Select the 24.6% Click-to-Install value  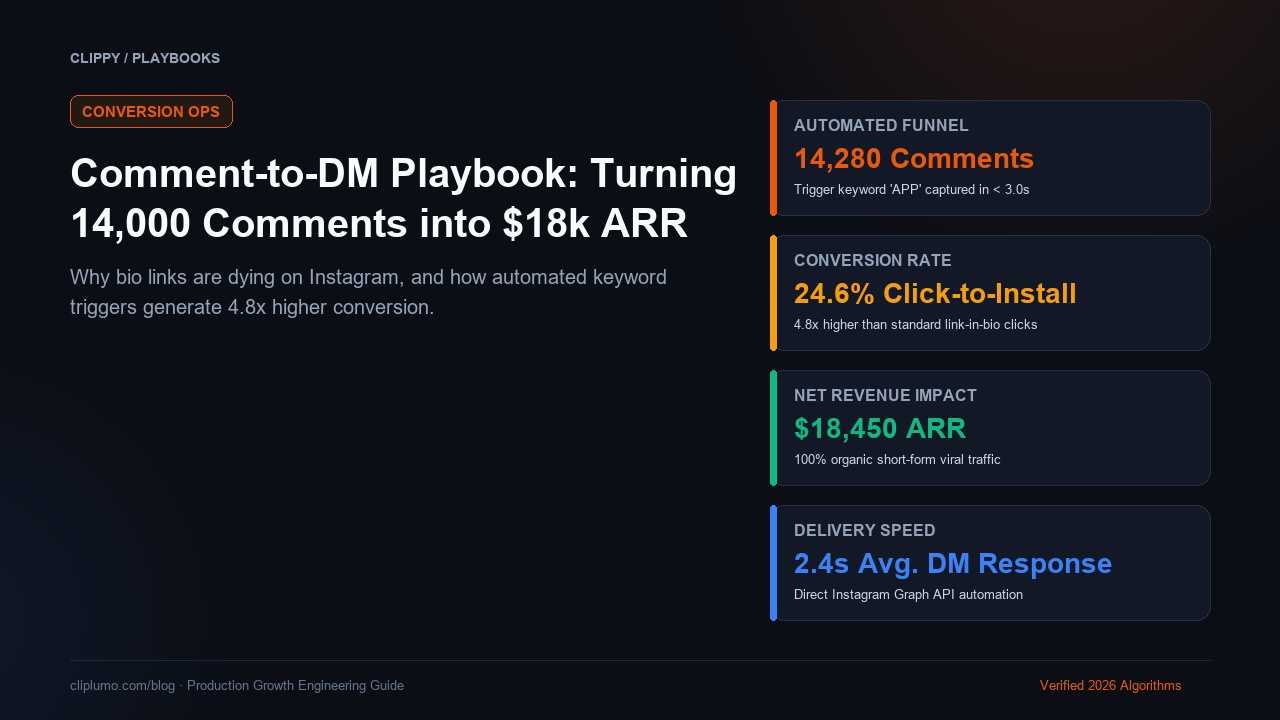coord(935,294)
